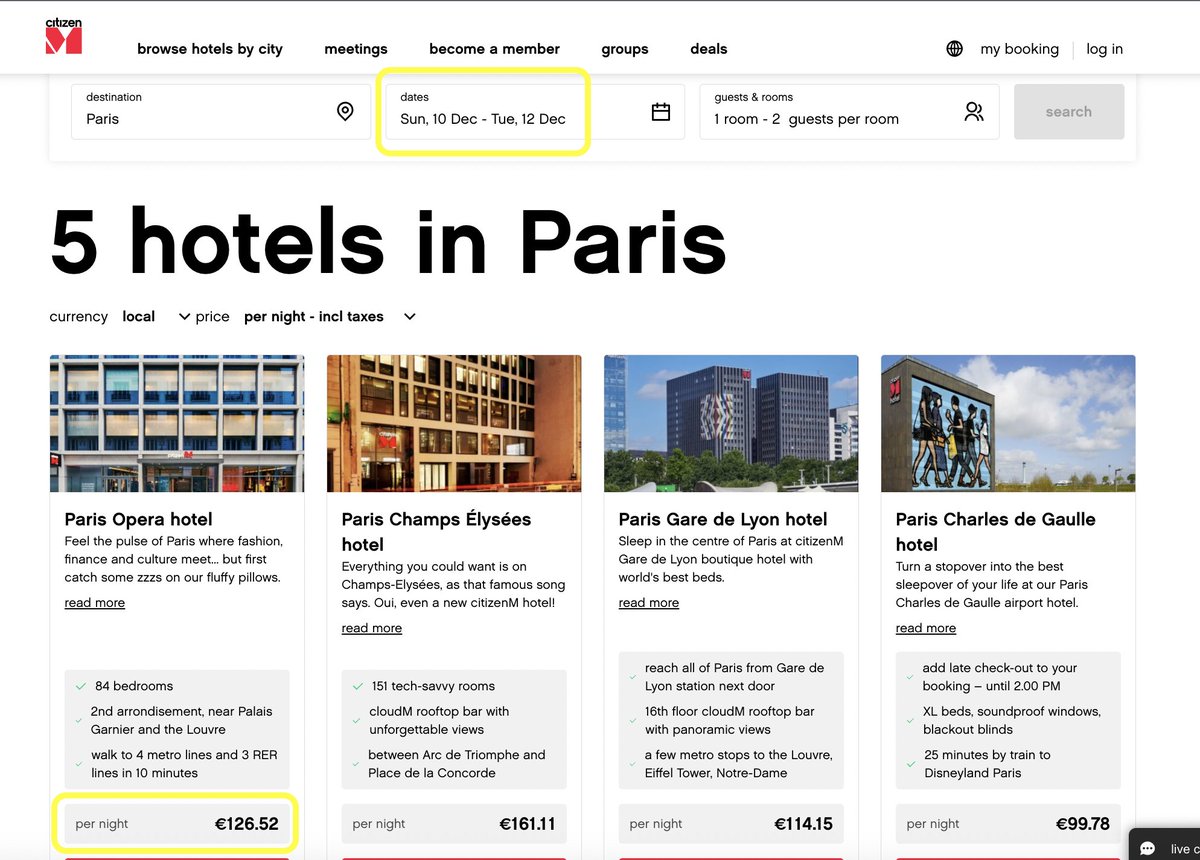1200x860 pixels.
Task: Select the groups menu item
Action: click(x=625, y=49)
